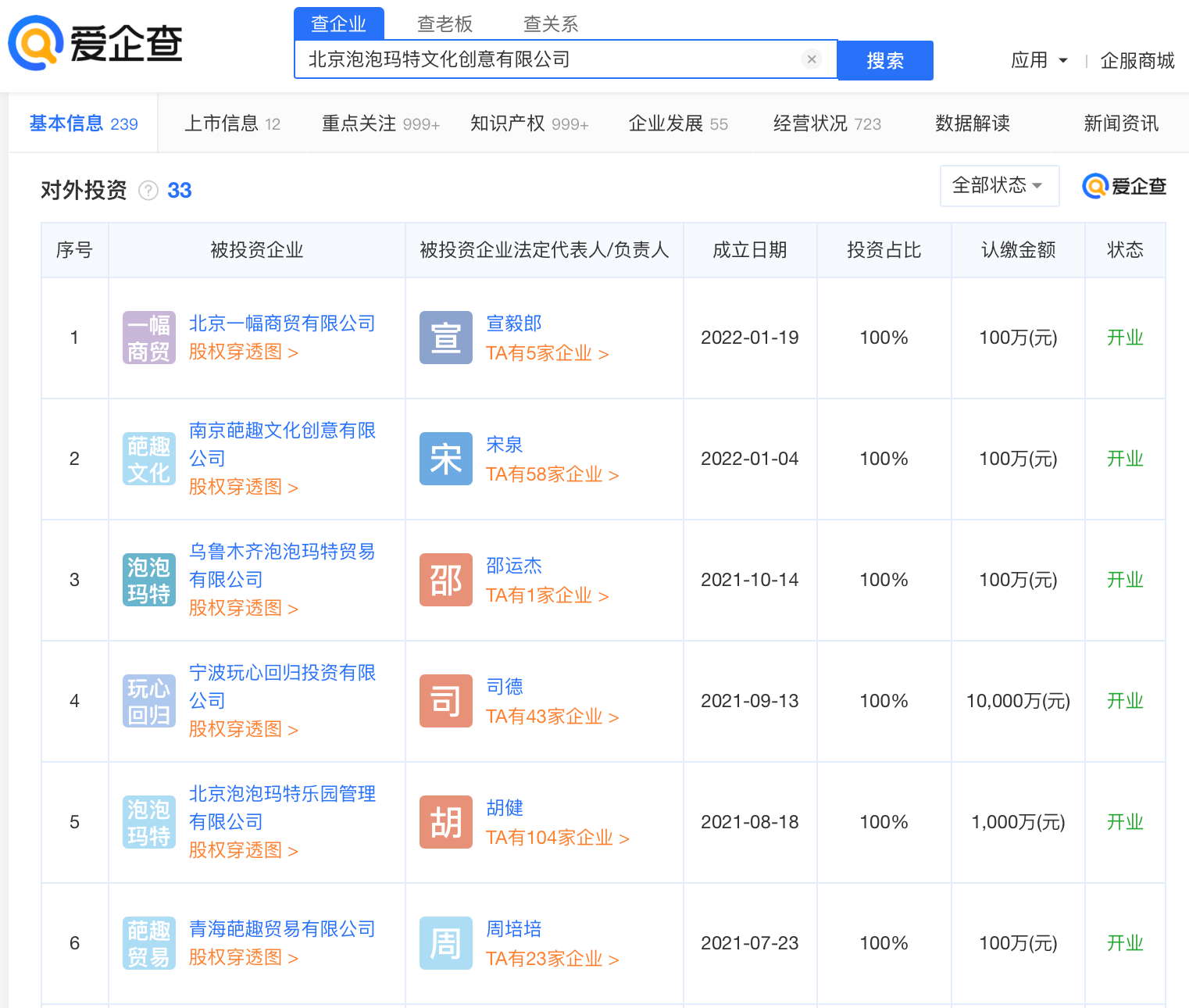The width and height of the screenshot is (1189, 1008).
Task: Open 胡健 person profile link
Action: pyautogui.click(x=504, y=808)
